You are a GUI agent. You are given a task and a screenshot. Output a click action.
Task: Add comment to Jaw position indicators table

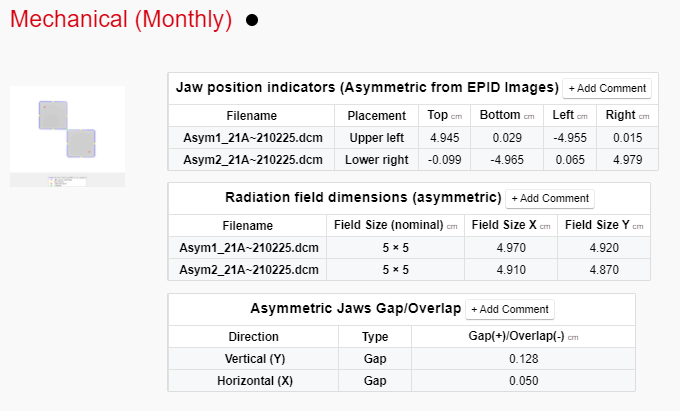tap(607, 88)
